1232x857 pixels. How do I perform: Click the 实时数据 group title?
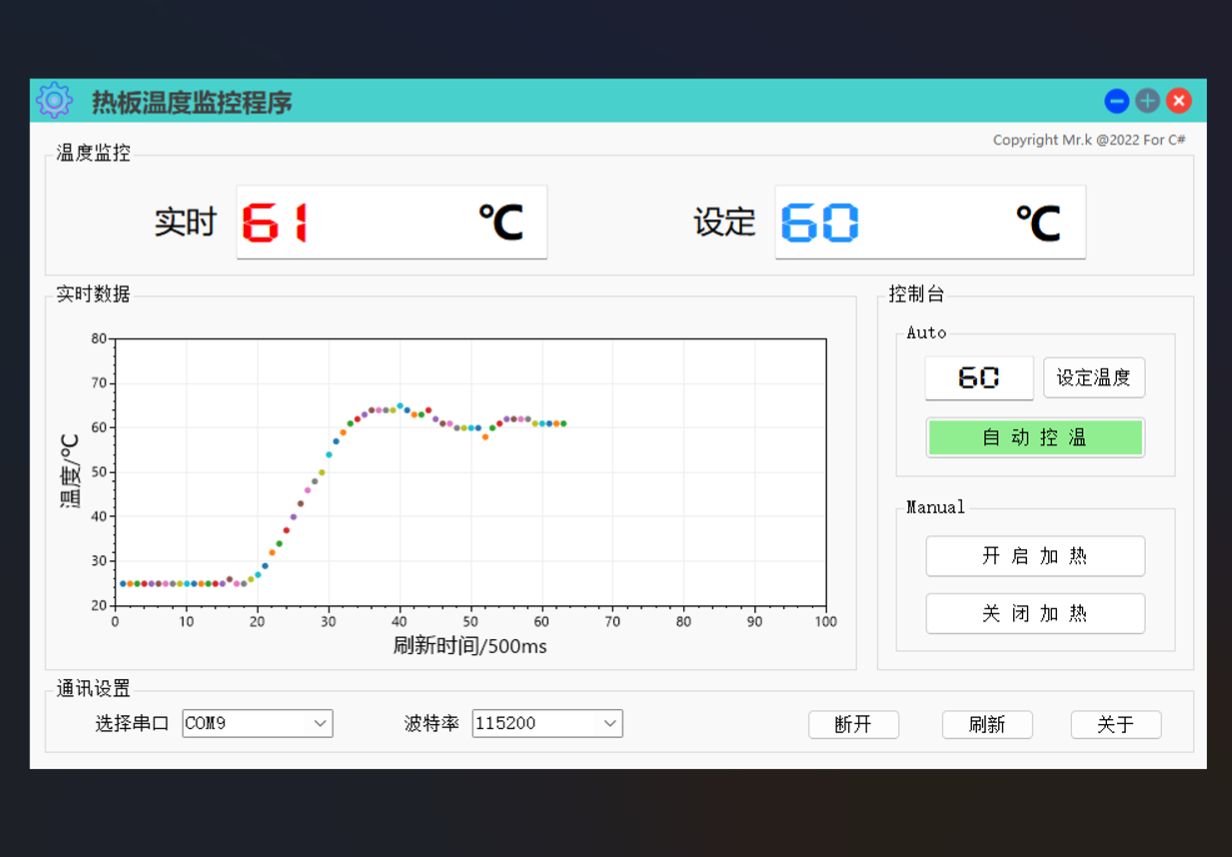click(x=93, y=294)
